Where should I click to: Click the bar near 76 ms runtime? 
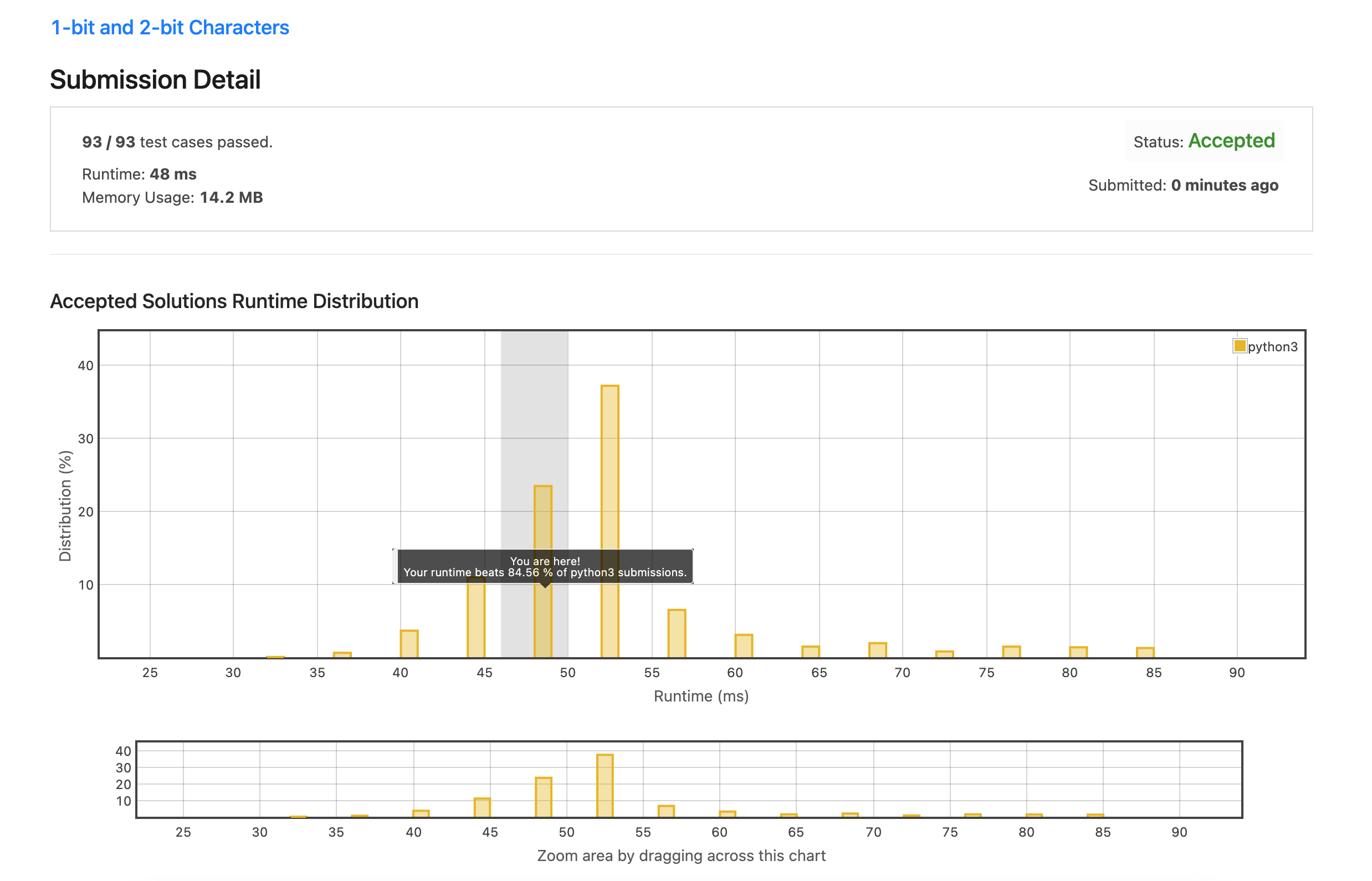[1012, 652]
